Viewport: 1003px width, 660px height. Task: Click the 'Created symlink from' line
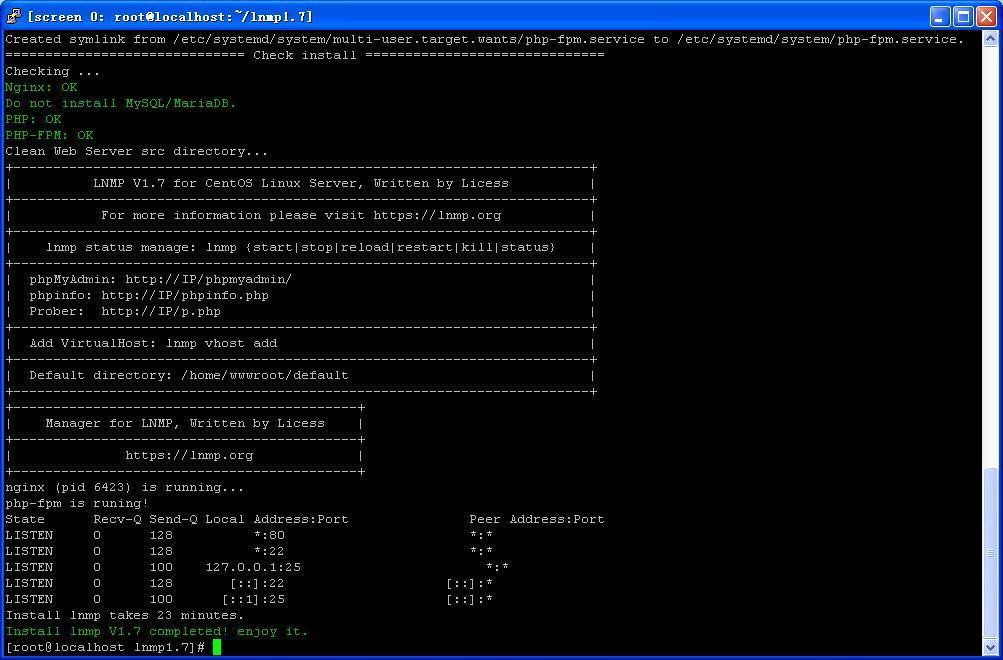click(x=484, y=39)
